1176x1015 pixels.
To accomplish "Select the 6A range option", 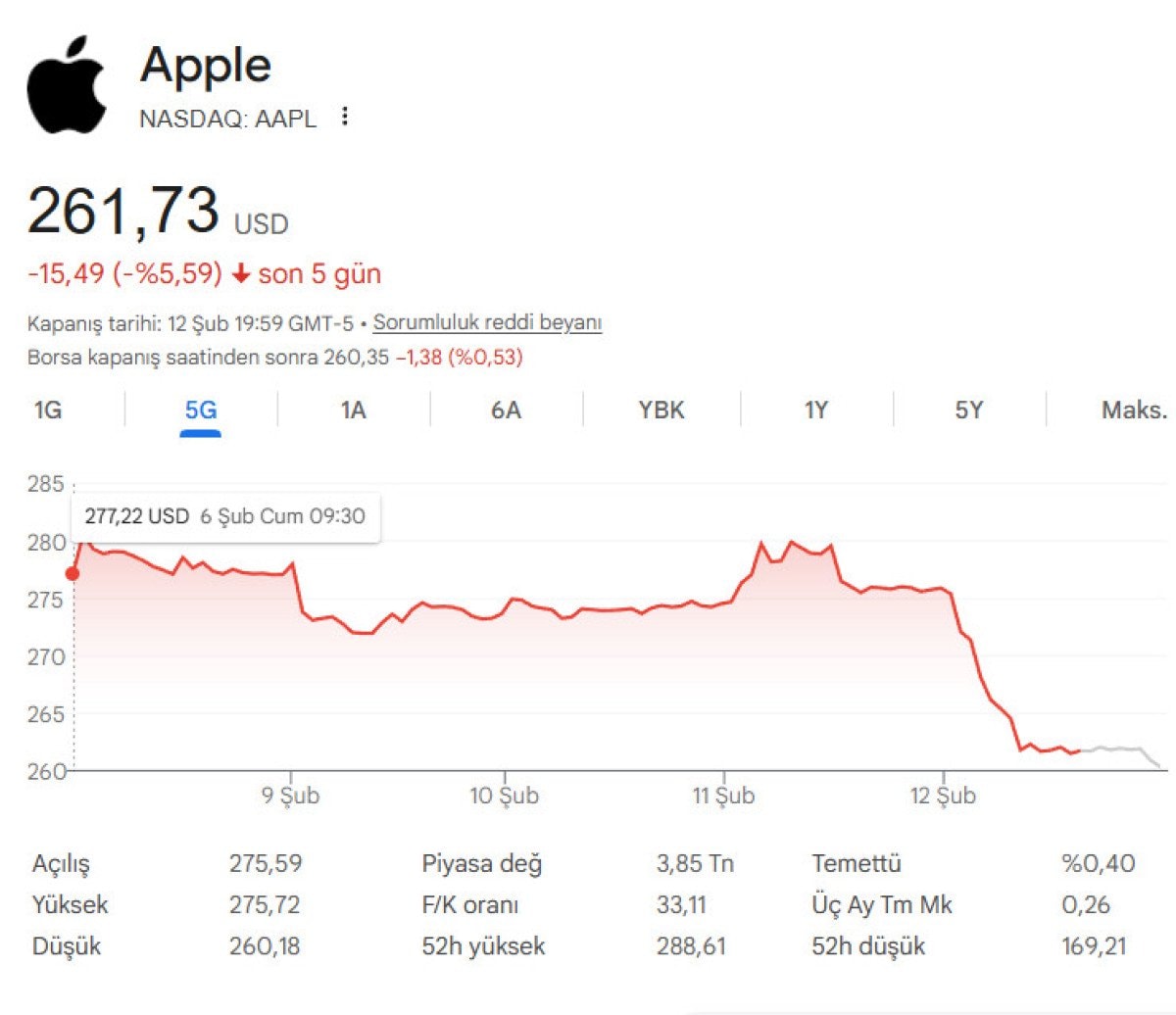I will 505,411.
